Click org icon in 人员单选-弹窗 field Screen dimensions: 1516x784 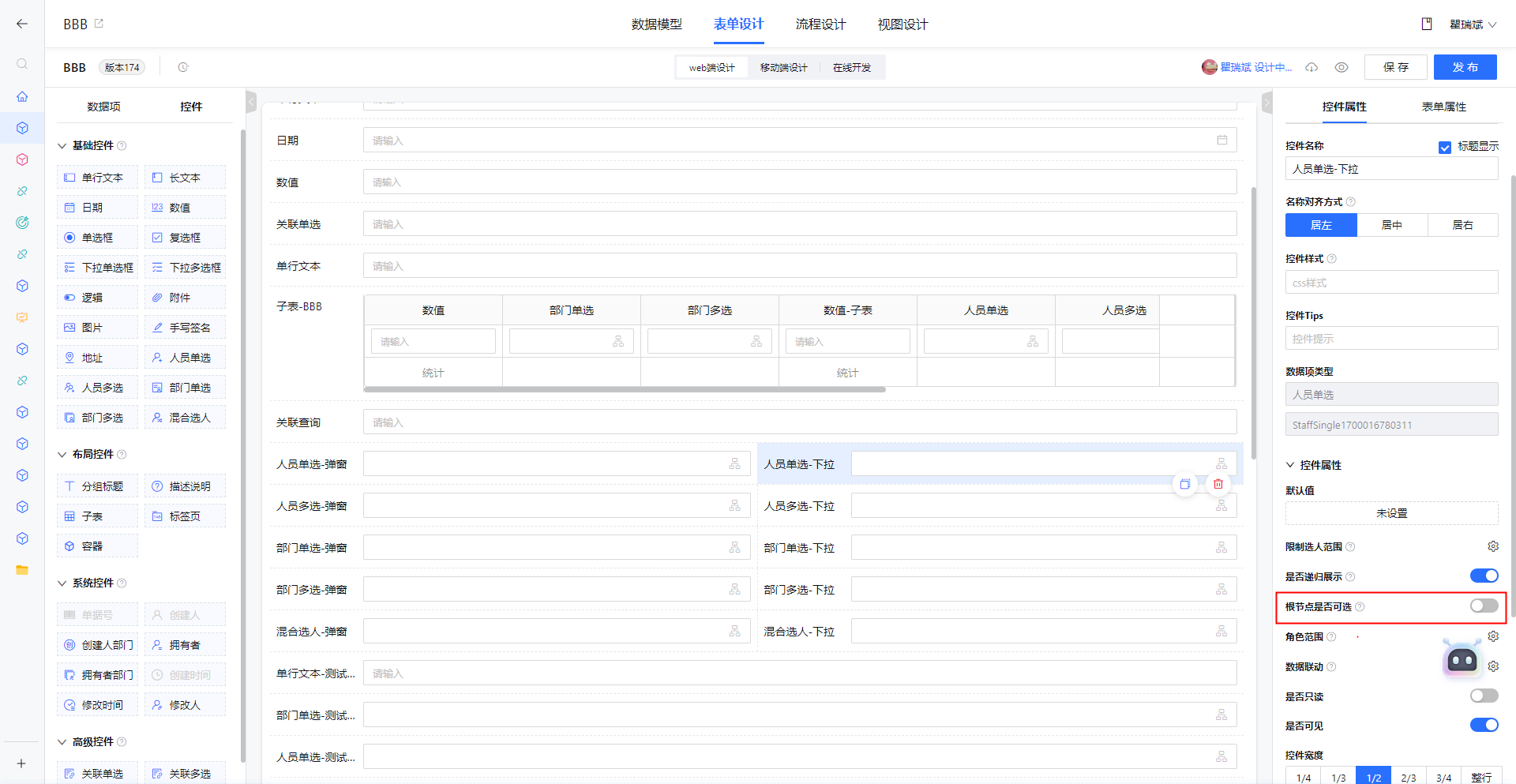click(734, 463)
